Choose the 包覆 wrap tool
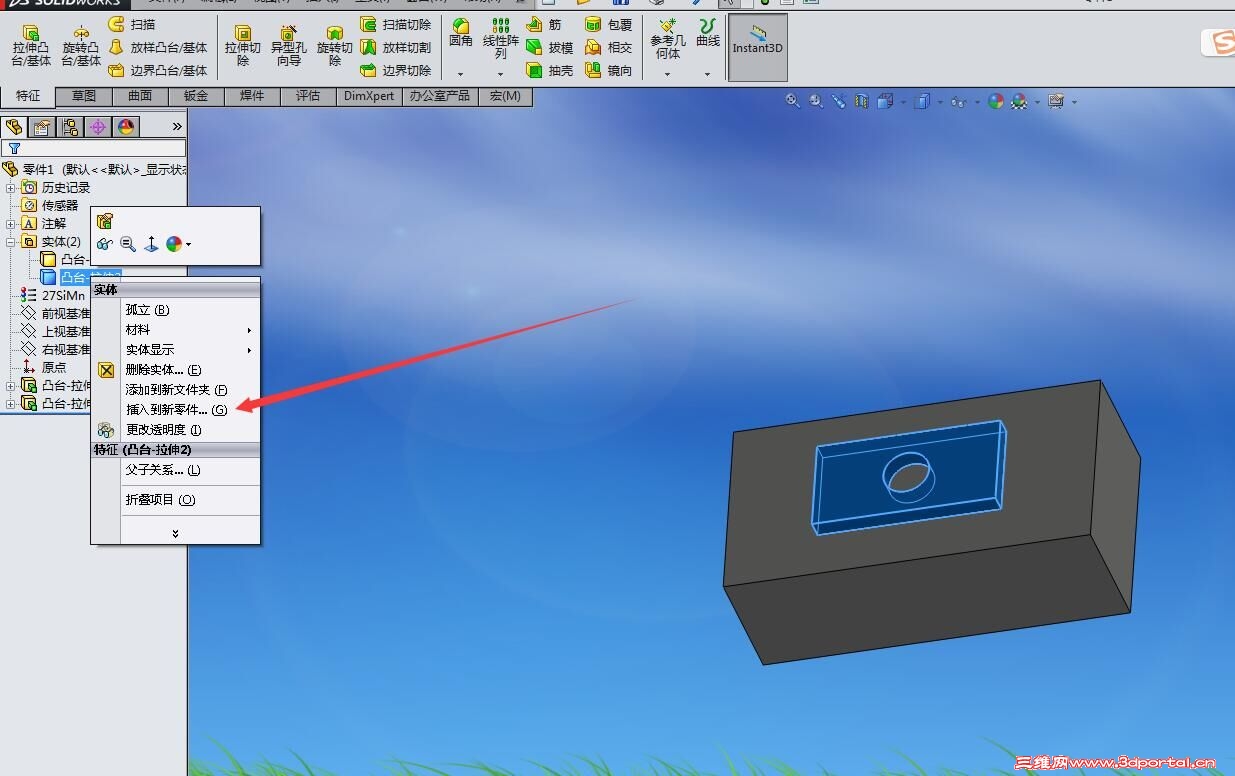 click(x=609, y=24)
